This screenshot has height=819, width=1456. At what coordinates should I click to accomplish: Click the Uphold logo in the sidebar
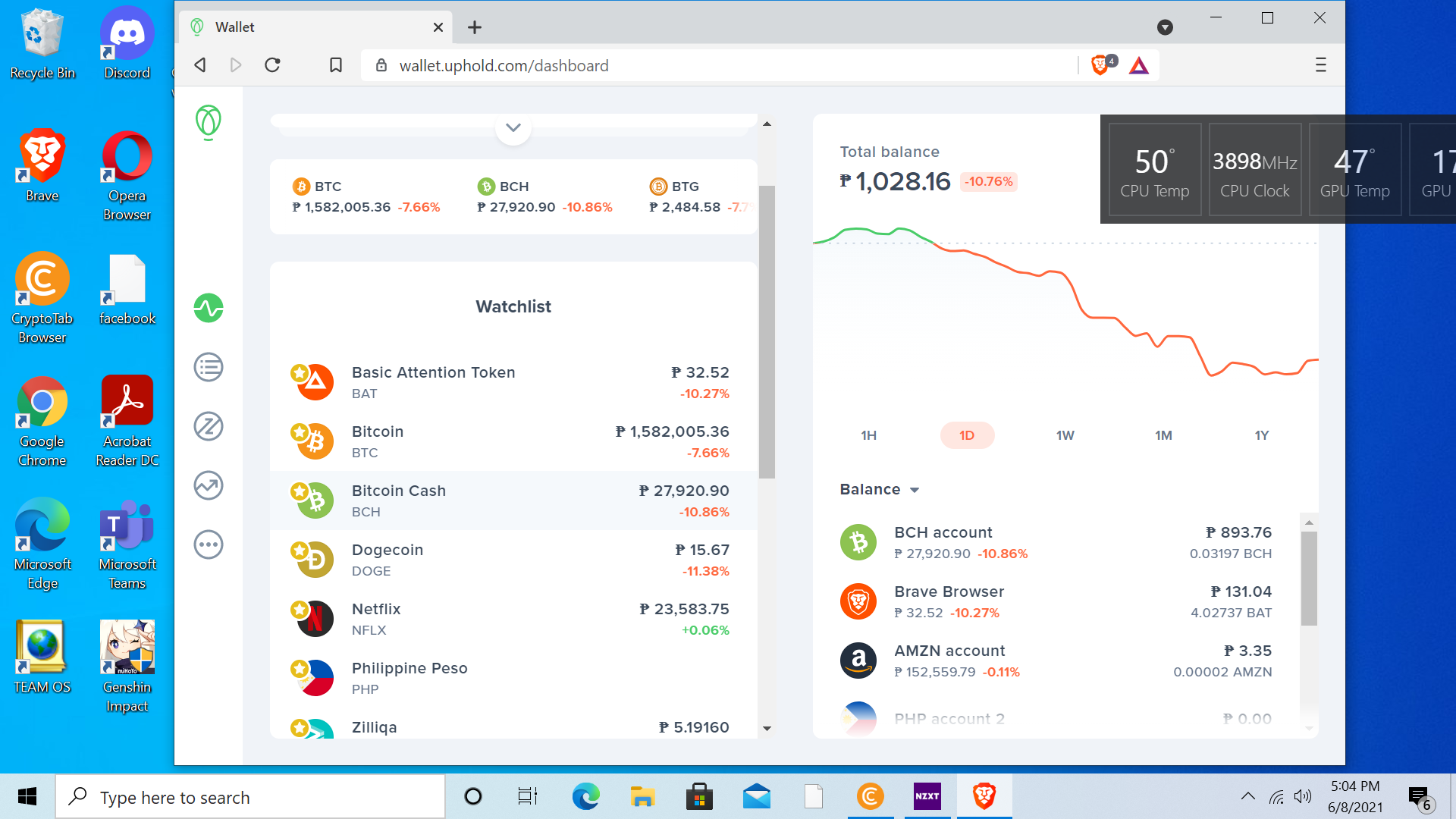point(208,122)
